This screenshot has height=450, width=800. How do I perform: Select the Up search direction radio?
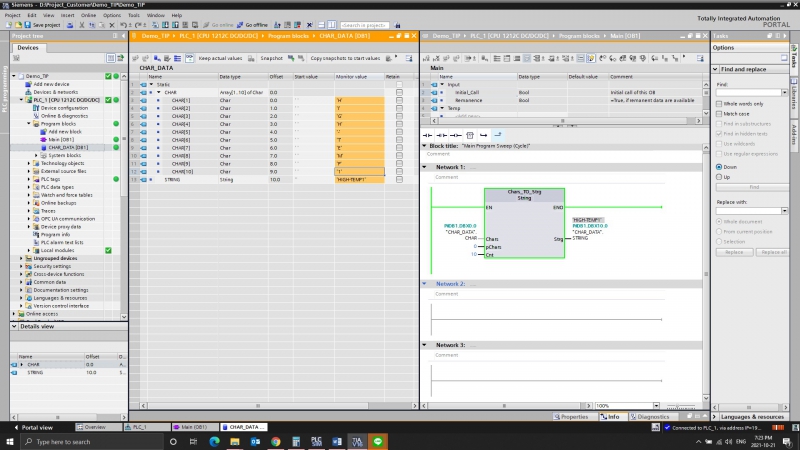(x=719, y=177)
